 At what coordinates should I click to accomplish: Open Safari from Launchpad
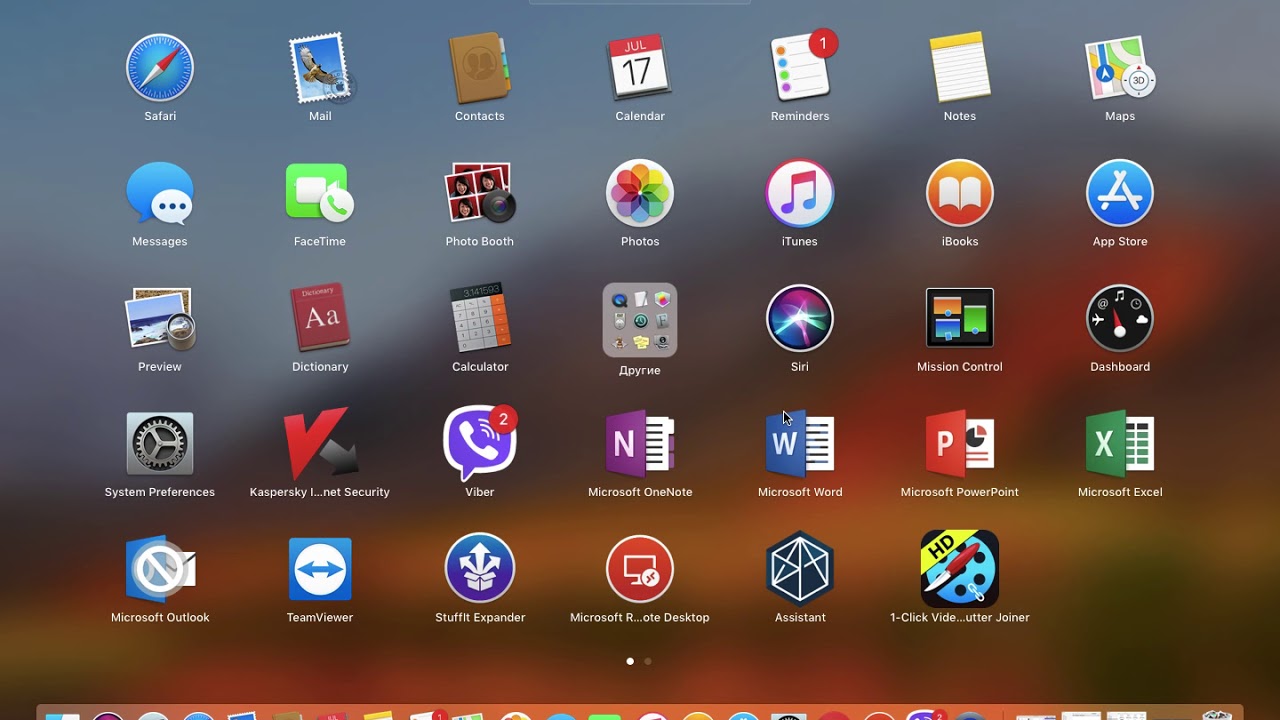[160, 69]
